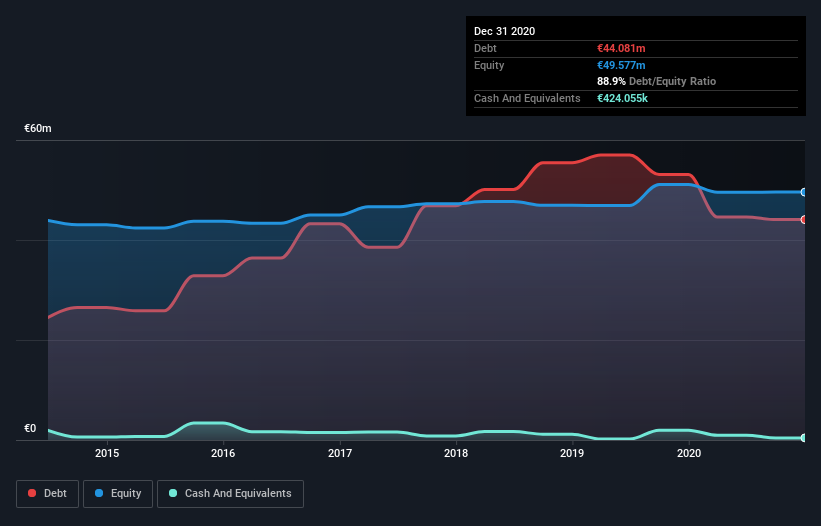Click the Equity row label in tooltip
The width and height of the screenshot is (821, 526).
pos(489,65)
